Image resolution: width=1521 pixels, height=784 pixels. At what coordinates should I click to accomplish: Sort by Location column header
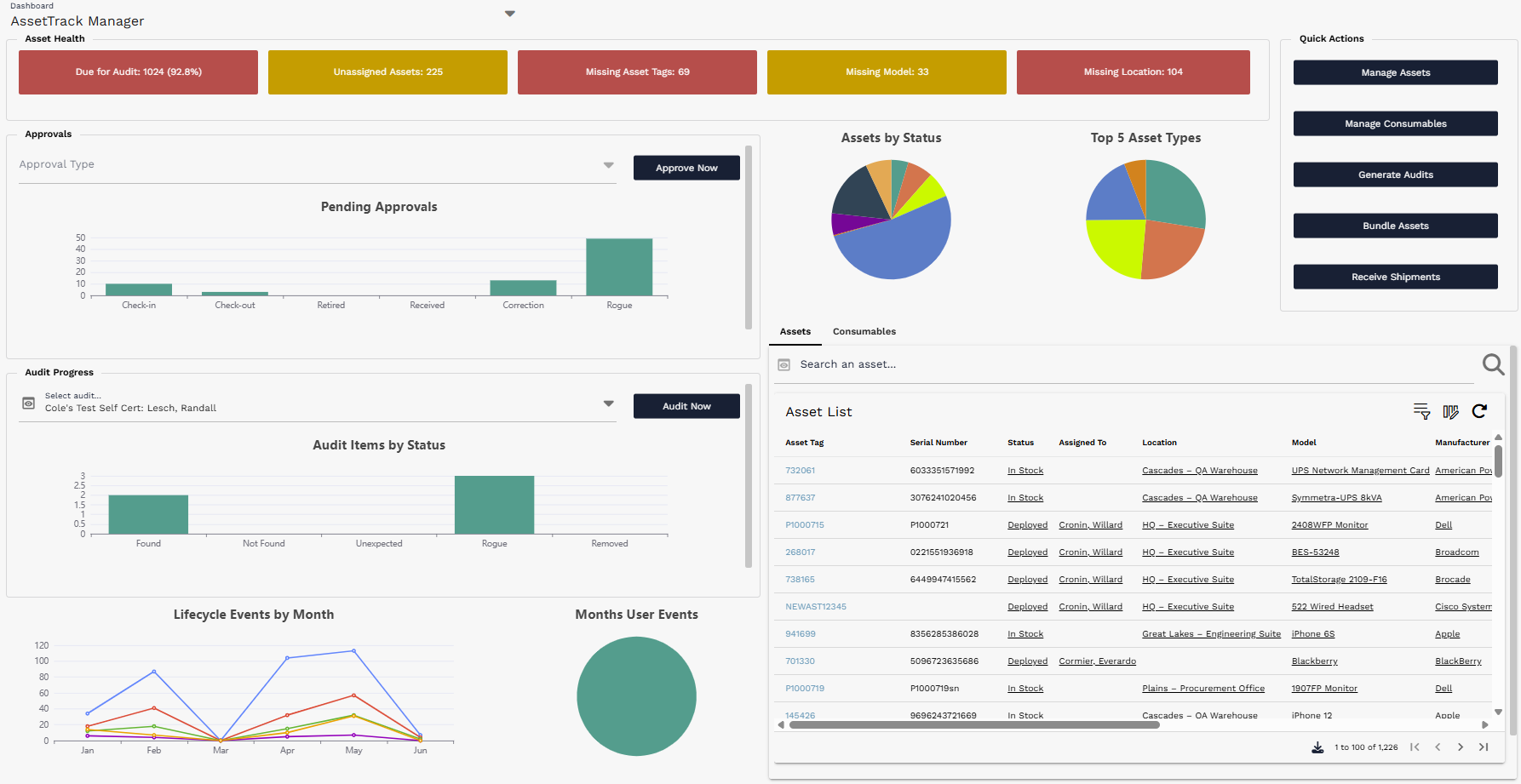(1159, 443)
